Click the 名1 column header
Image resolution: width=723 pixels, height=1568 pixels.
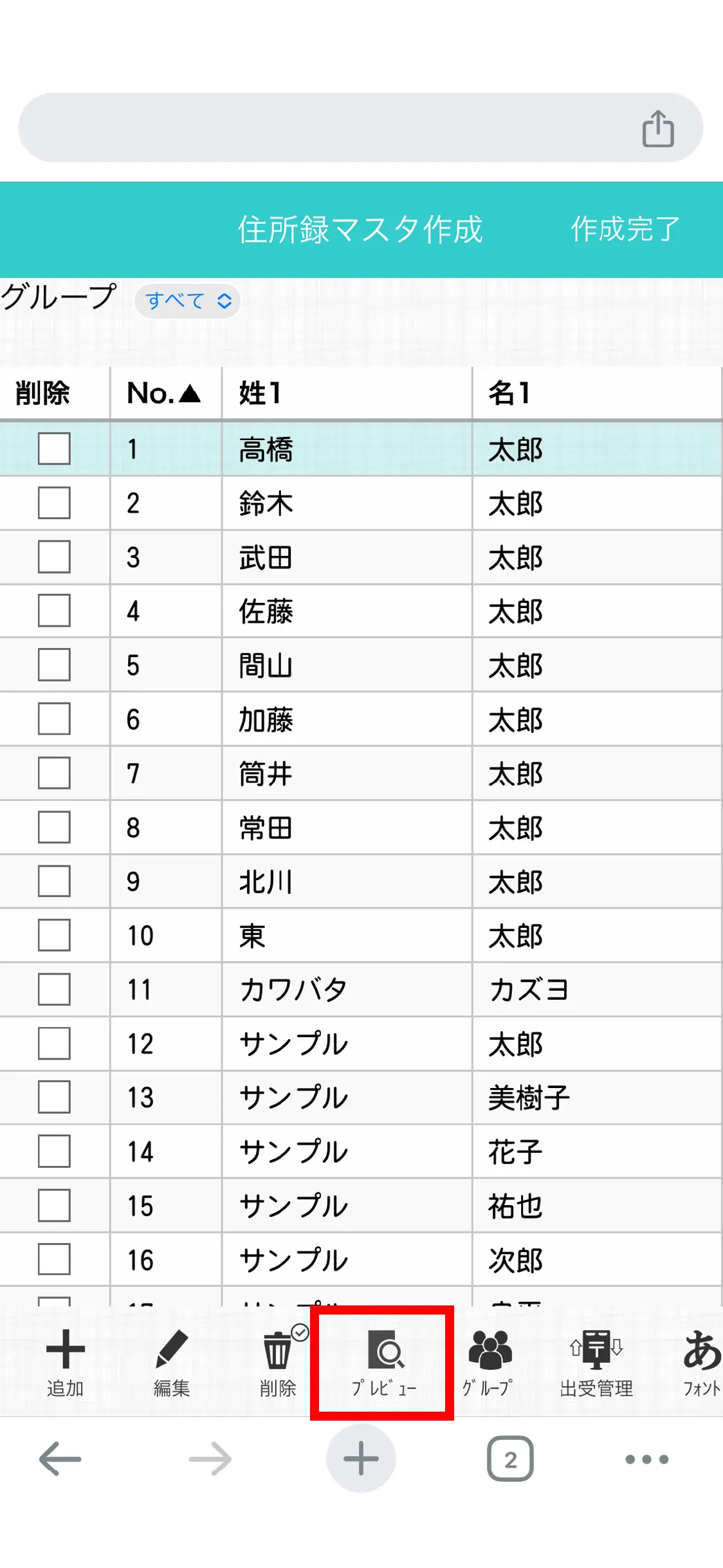coord(509,393)
